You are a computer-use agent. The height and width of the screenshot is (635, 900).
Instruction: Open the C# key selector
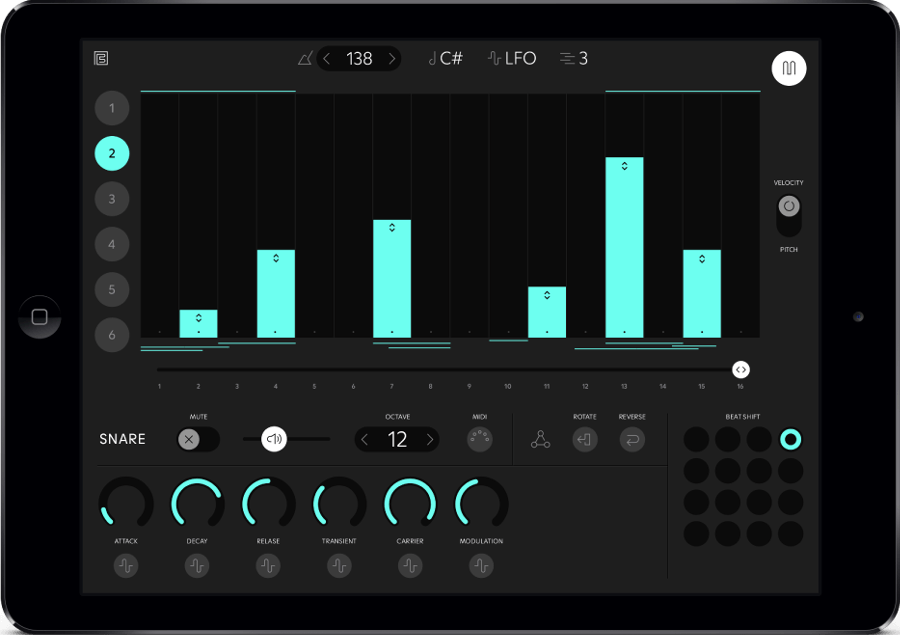point(445,59)
